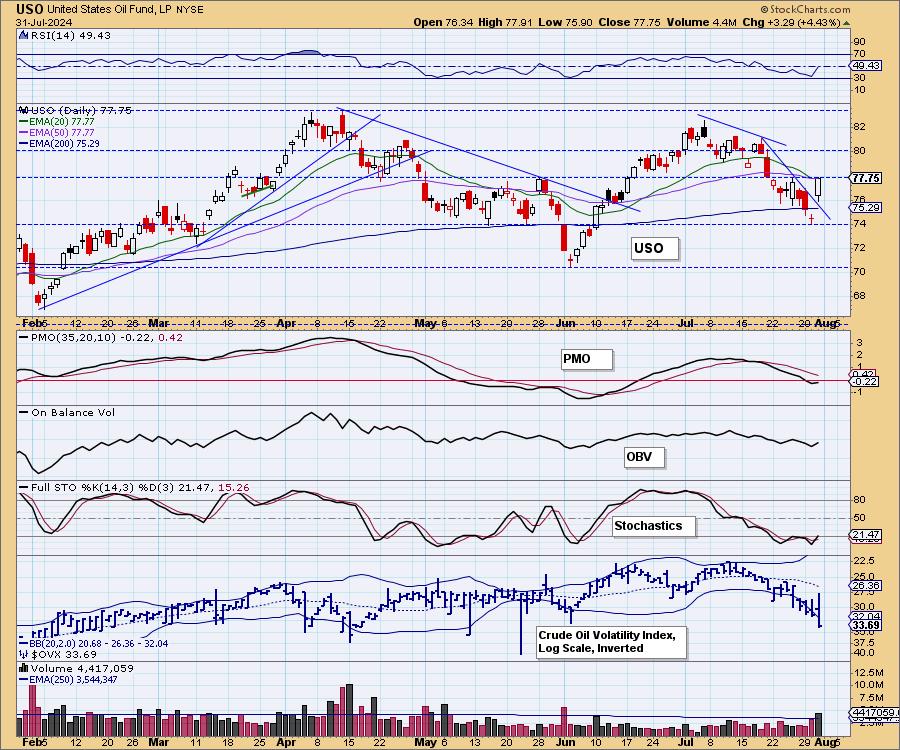The image size is (900, 750).
Task: Click the Open 76.34 value
Action: click(x=443, y=22)
